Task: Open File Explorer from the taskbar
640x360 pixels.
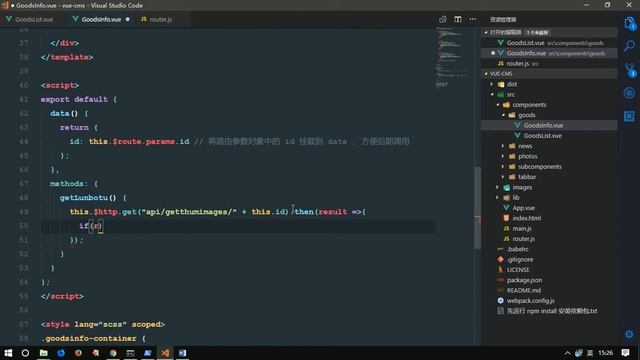Action: pyautogui.click(x=43, y=353)
